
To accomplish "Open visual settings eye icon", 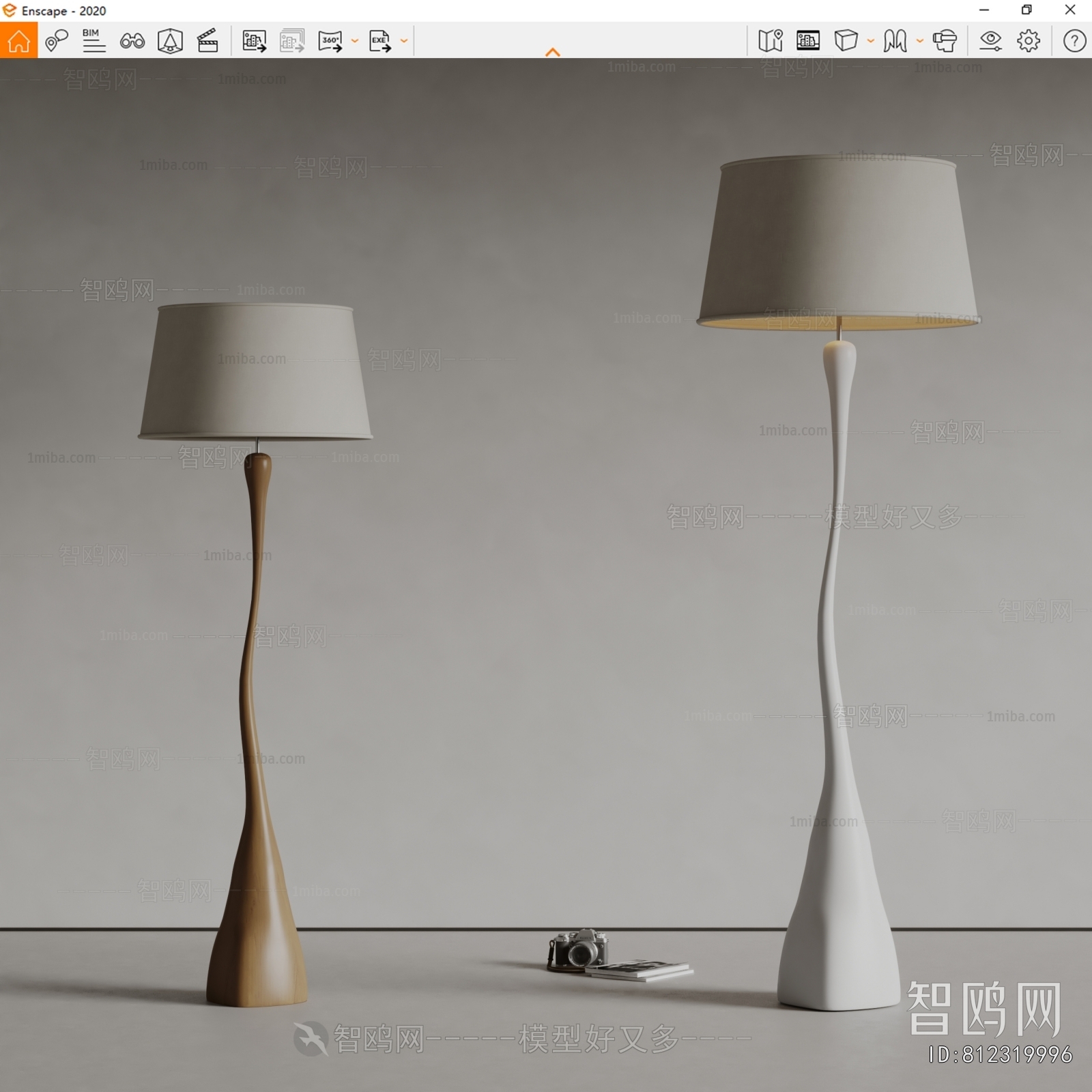I will point(990,41).
